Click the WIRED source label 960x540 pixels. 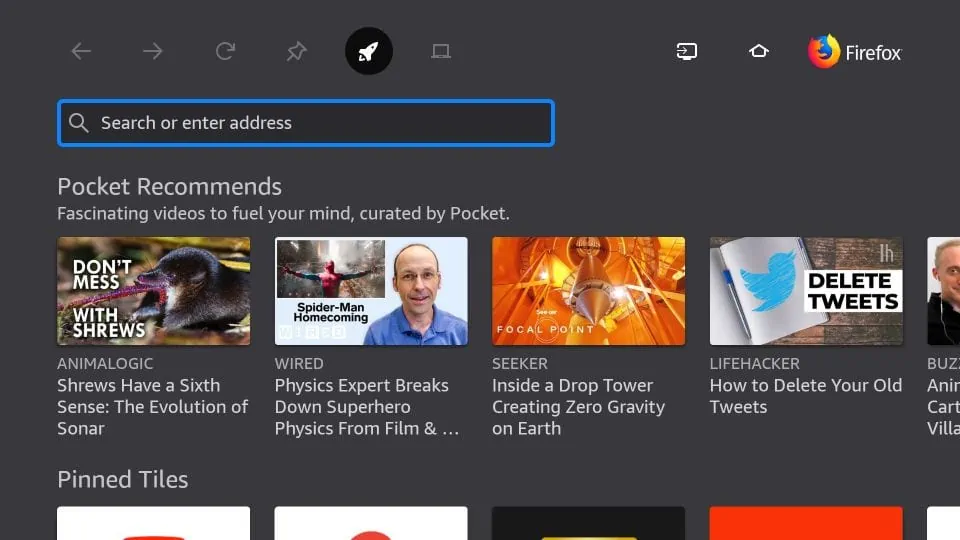tap(299, 364)
